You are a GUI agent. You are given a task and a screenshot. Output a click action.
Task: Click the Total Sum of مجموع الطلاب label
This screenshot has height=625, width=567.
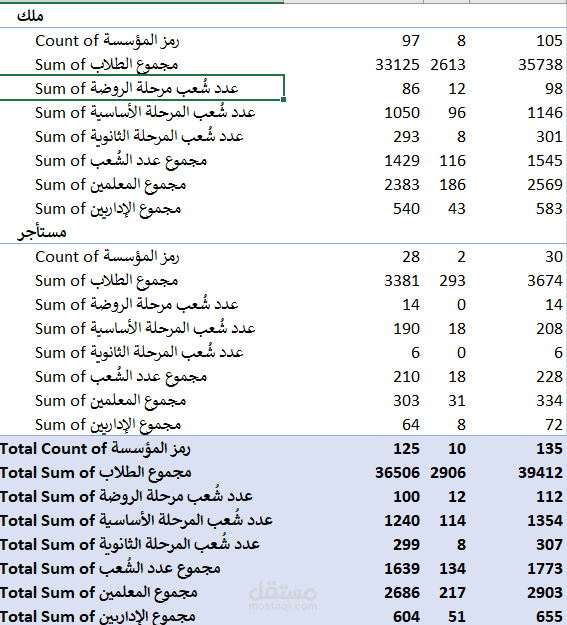click(96, 473)
